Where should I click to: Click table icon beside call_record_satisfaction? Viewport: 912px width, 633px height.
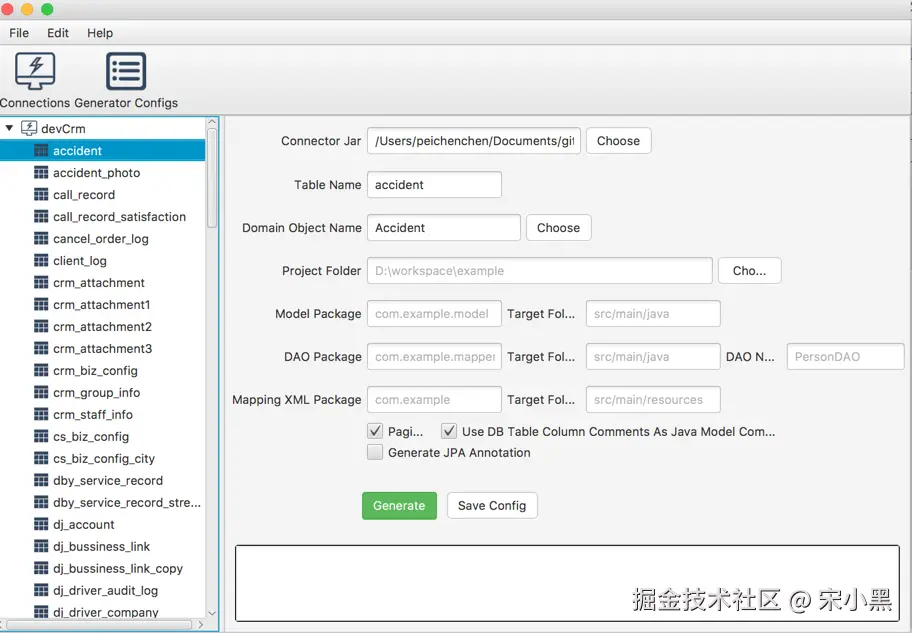coord(41,216)
